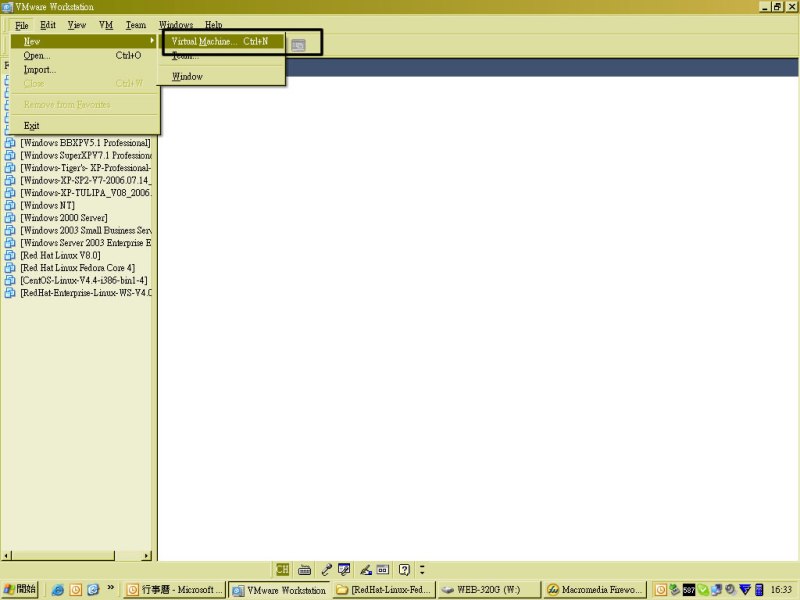Click the pen tool icon on language bar
This screenshot has height=600, width=800.
pos(365,569)
